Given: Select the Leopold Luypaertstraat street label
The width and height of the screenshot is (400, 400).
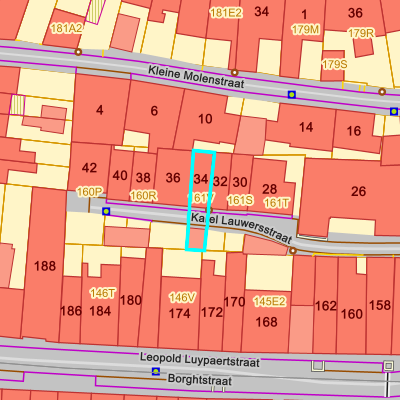Looking at the screenshot, I should pyautogui.click(x=200, y=359).
